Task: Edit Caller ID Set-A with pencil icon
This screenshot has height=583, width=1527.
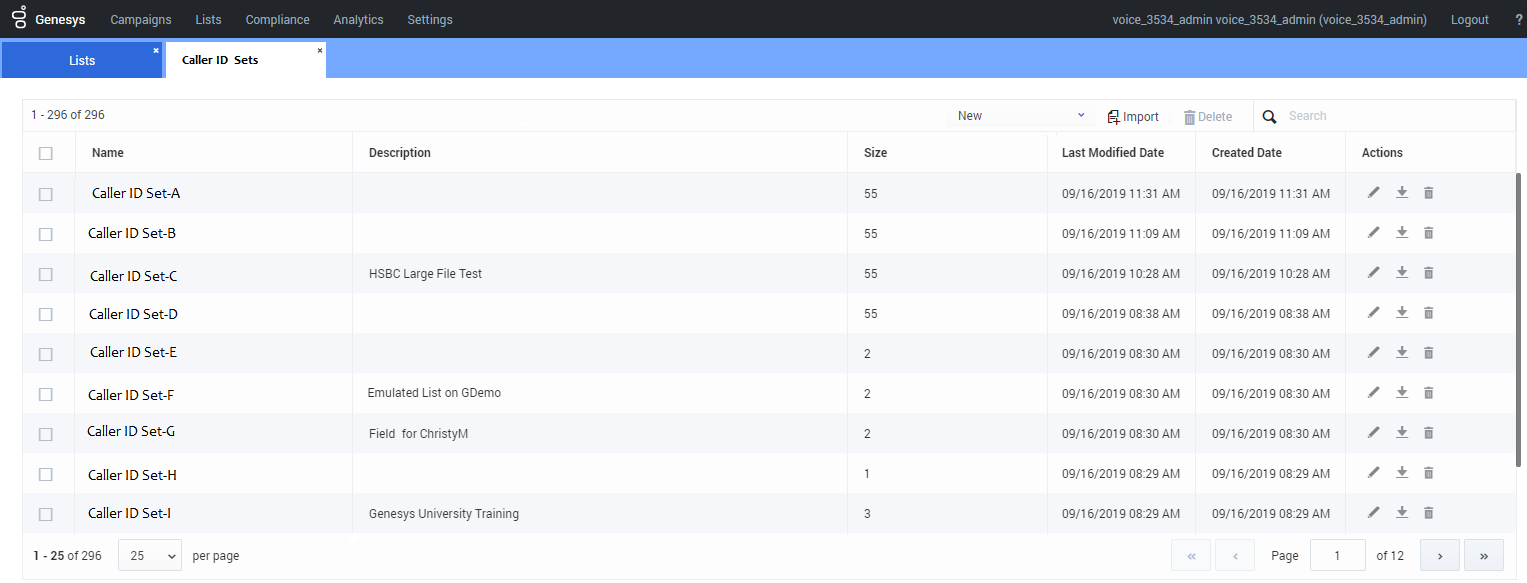Action: click(1374, 193)
